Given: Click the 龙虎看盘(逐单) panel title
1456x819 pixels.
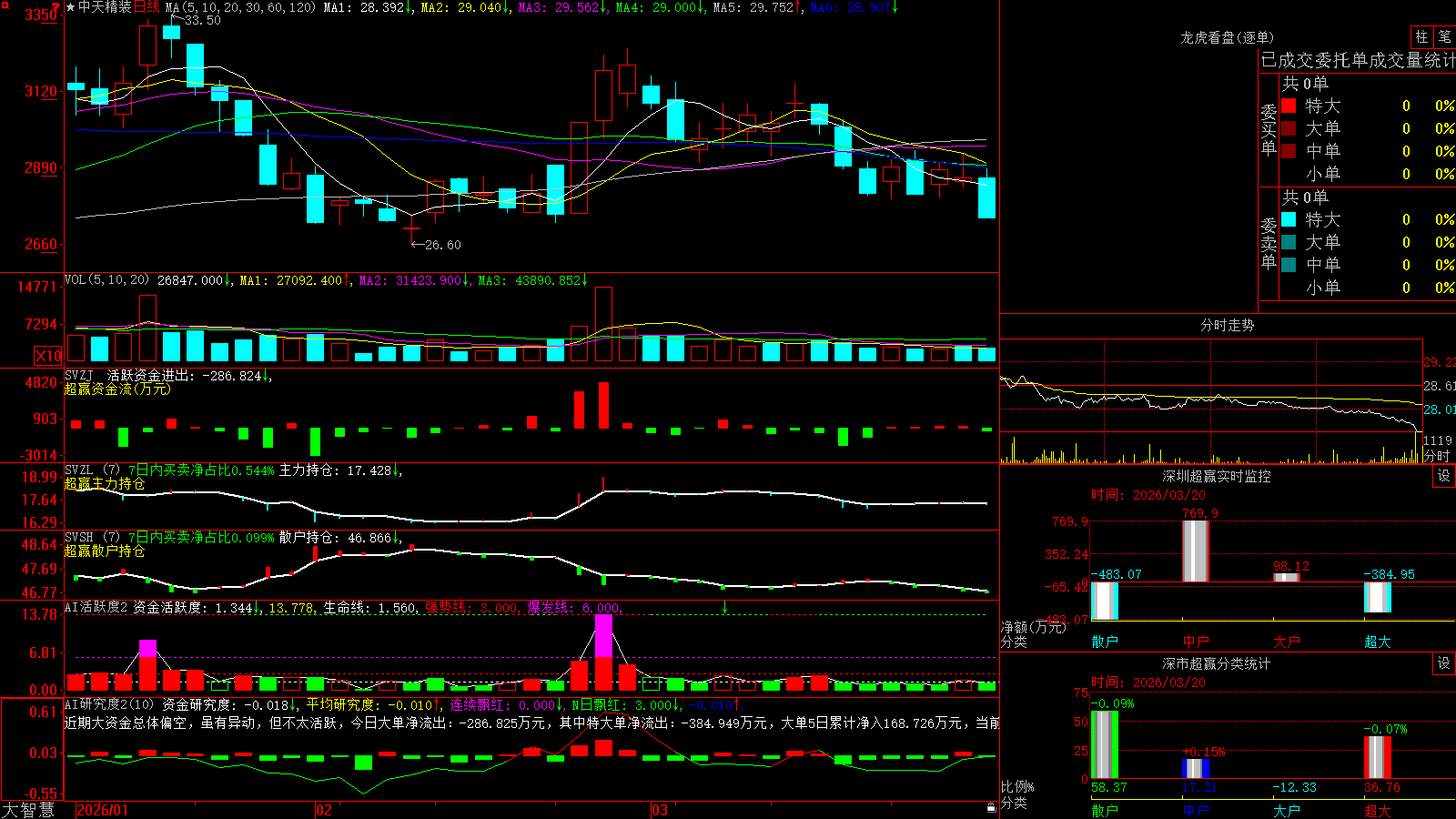Looking at the screenshot, I should pos(1227,37).
